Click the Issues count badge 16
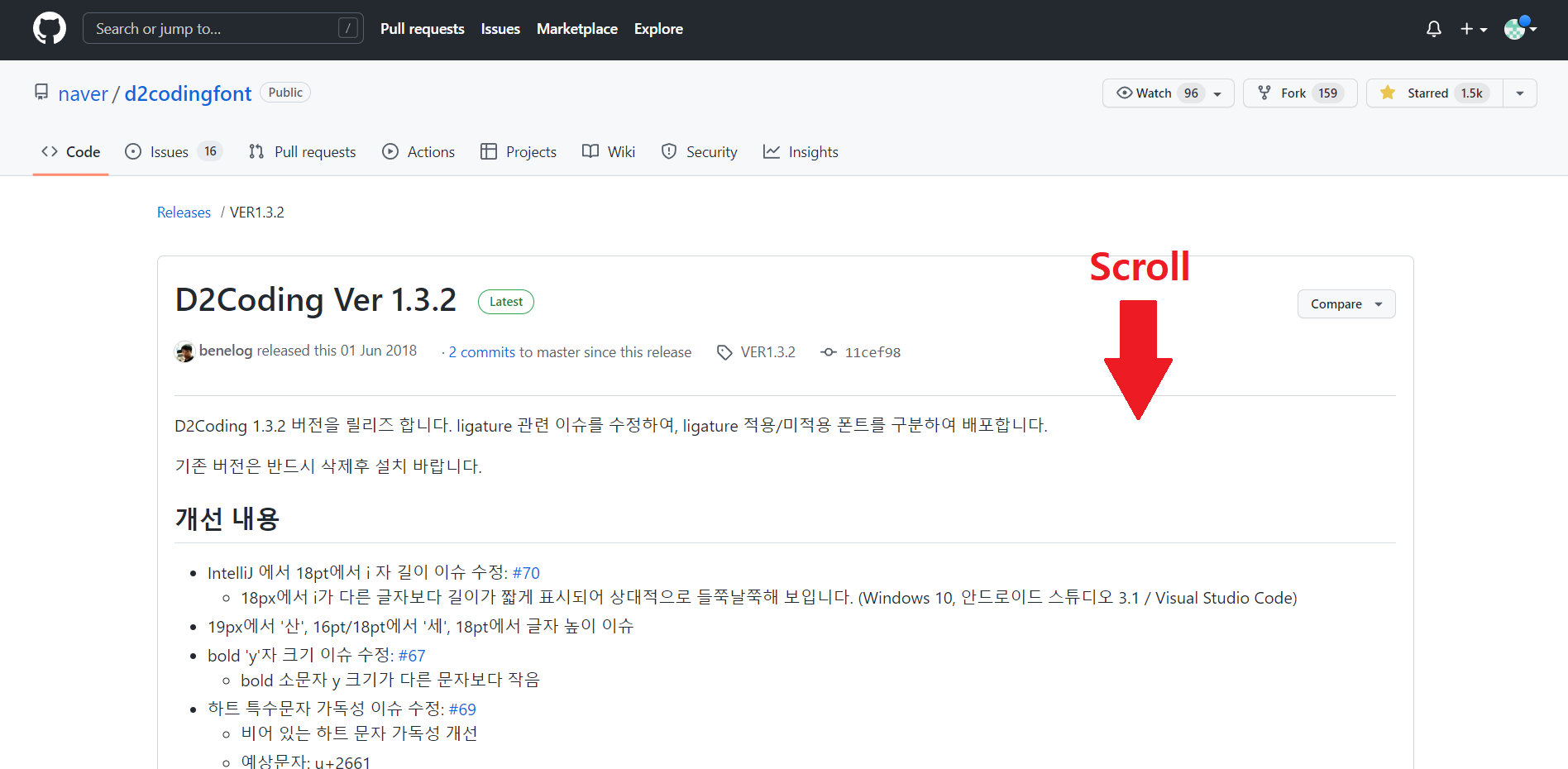Screen dimensions: 1568x769 [x=210, y=151]
